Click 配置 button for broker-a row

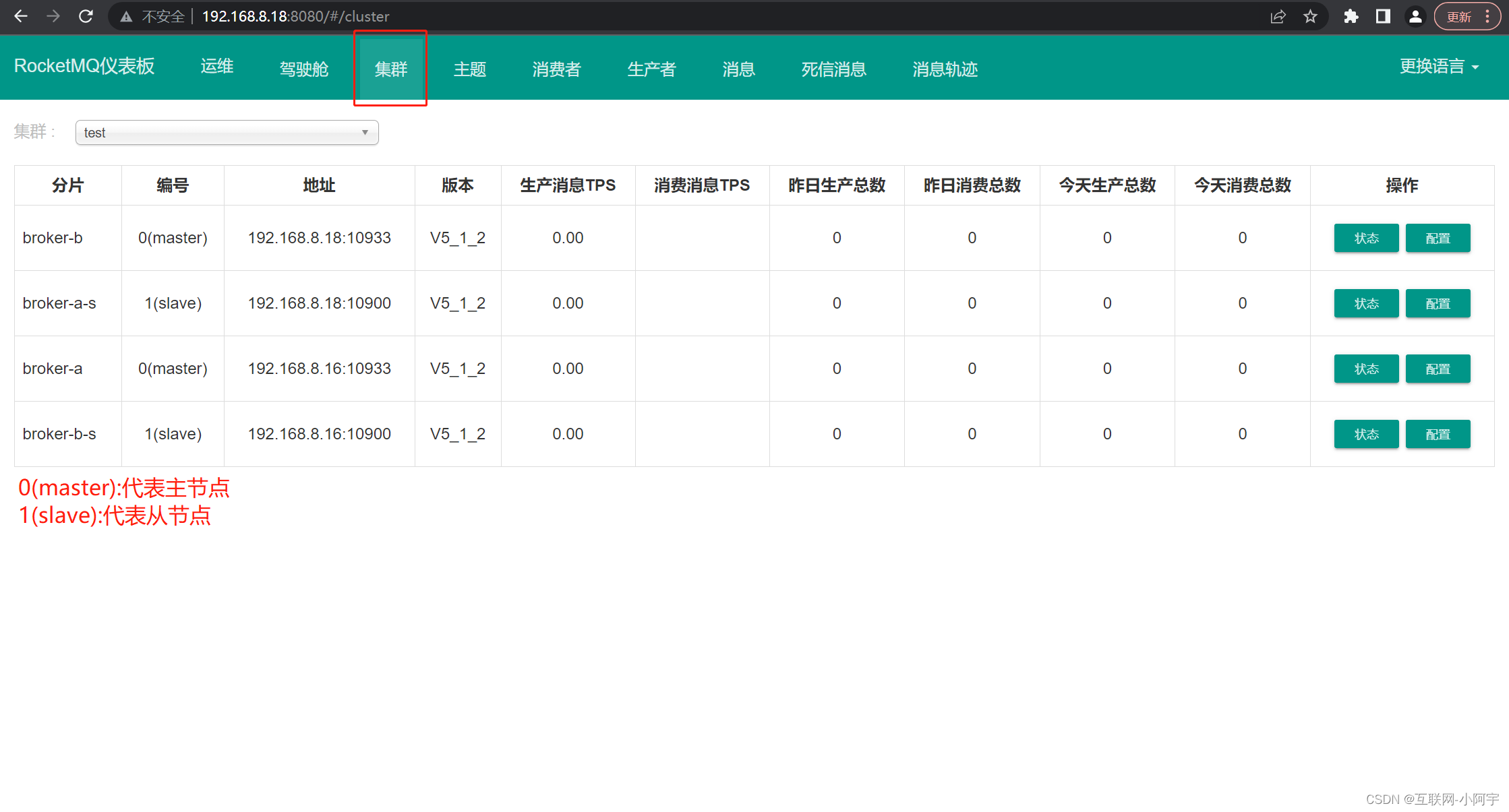coord(1438,369)
